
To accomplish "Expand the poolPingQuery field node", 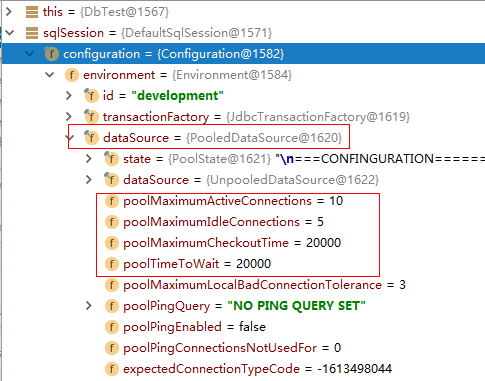I will point(88,306).
